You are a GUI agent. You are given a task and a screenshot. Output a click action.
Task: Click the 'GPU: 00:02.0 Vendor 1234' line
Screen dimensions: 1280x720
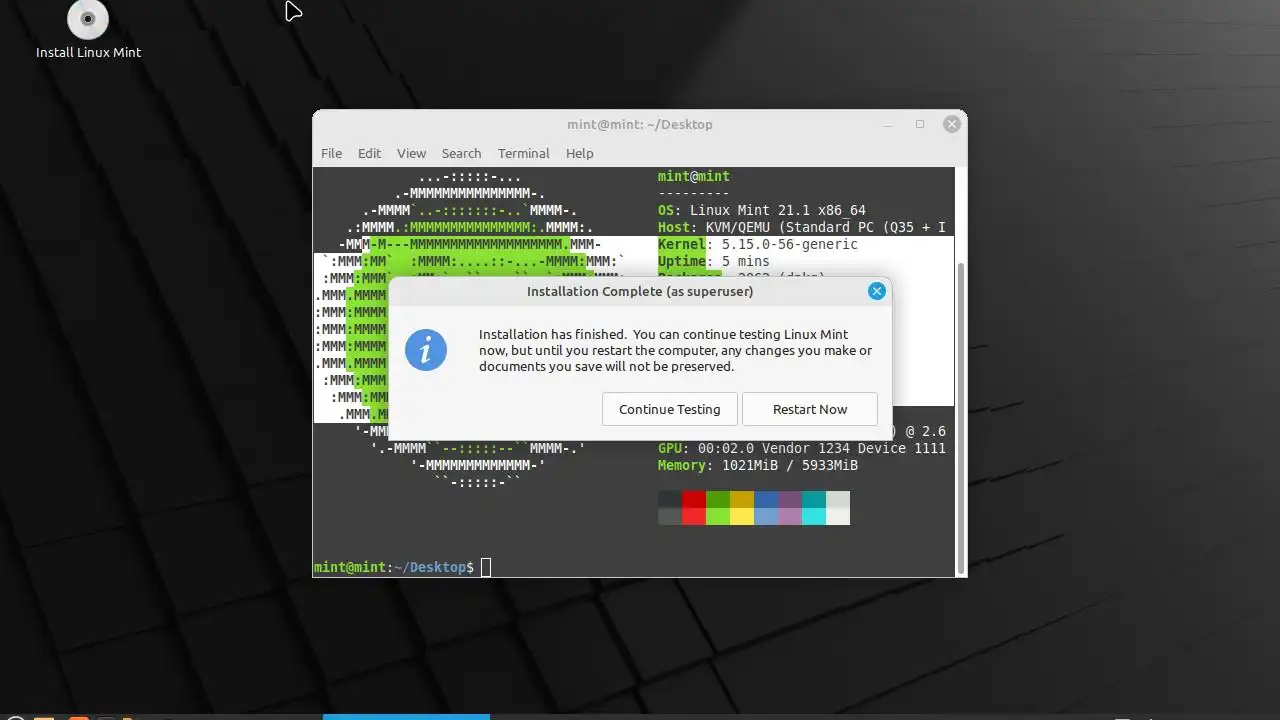pos(802,448)
